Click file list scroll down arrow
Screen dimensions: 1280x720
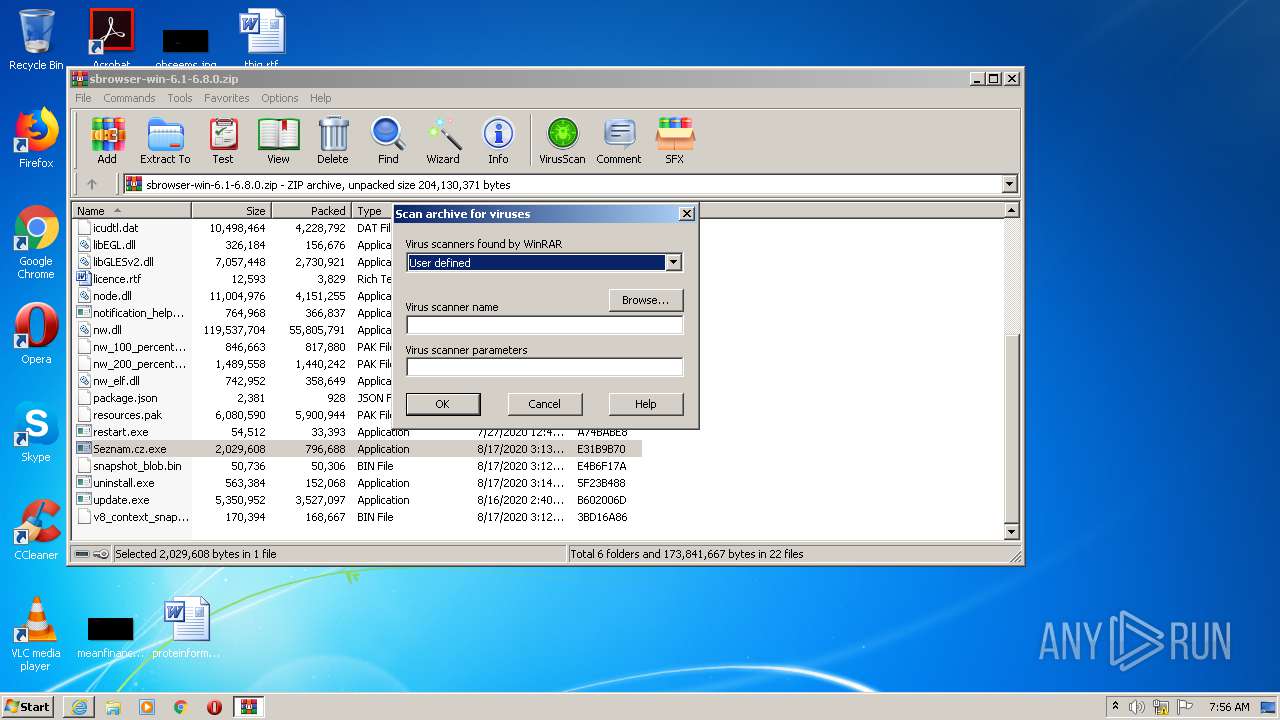[x=1011, y=532]
